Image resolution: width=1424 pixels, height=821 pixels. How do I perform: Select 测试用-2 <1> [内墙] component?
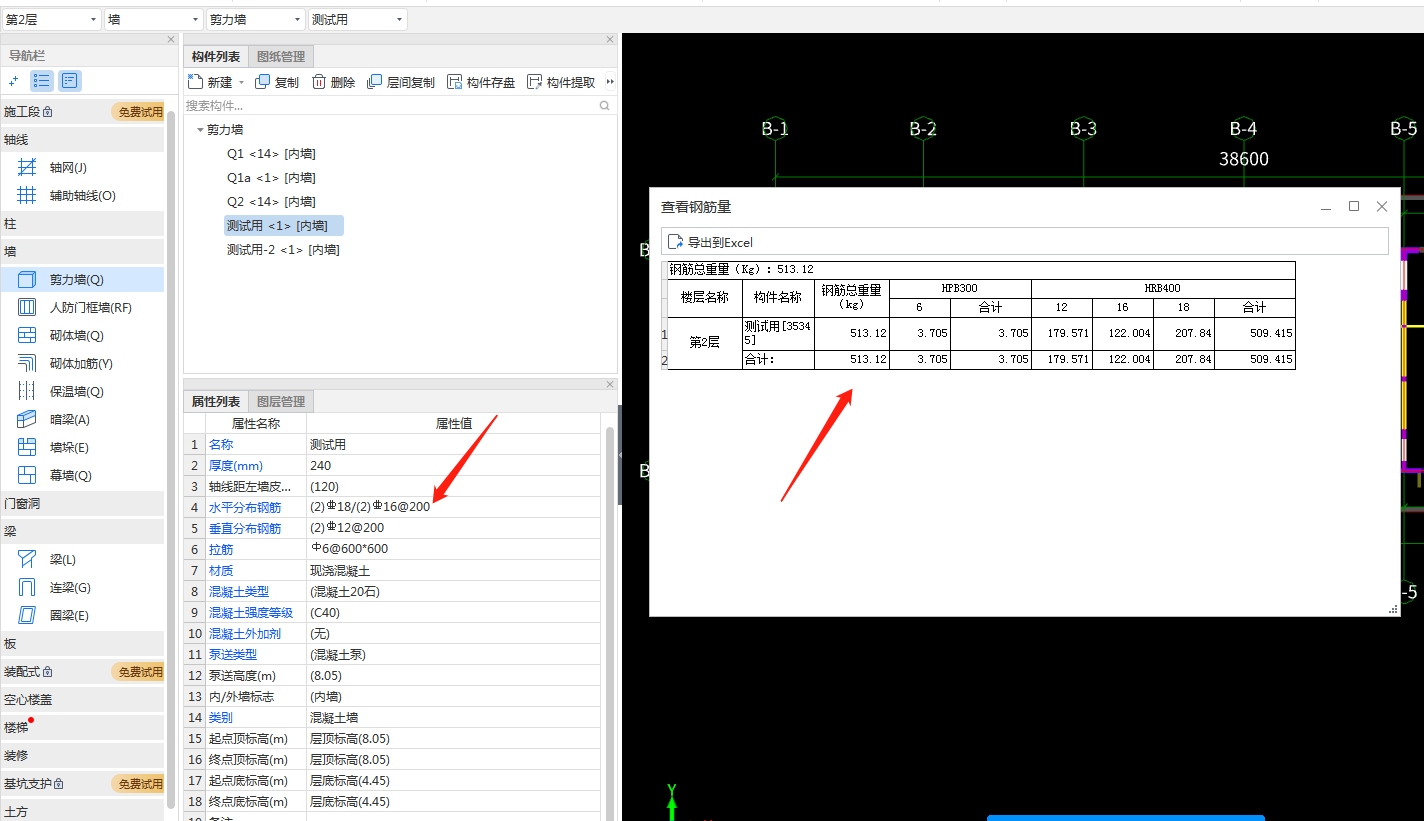click(x=283, y=249)
